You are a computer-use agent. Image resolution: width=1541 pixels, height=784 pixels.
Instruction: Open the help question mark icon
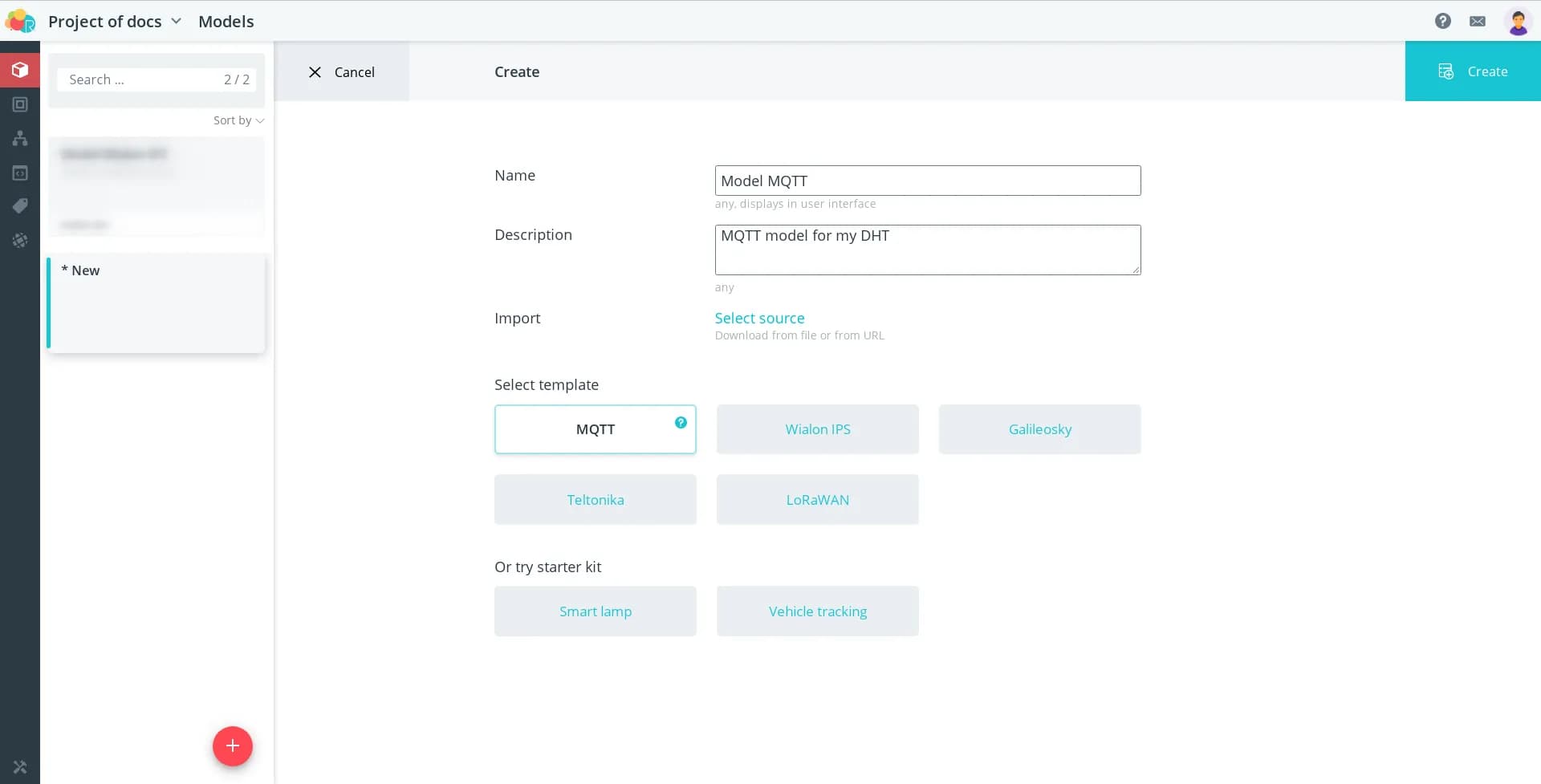coord(1442,21)
